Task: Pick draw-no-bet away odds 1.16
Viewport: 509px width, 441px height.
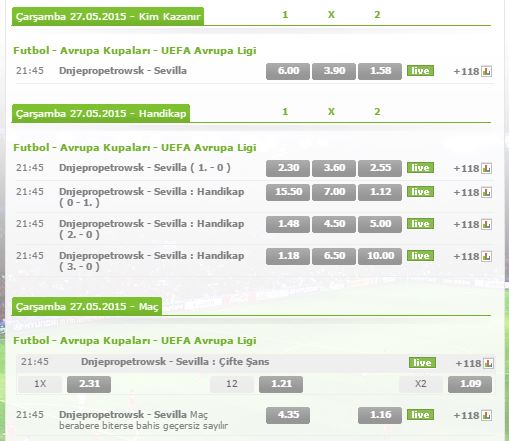Action: click(380, 415)
